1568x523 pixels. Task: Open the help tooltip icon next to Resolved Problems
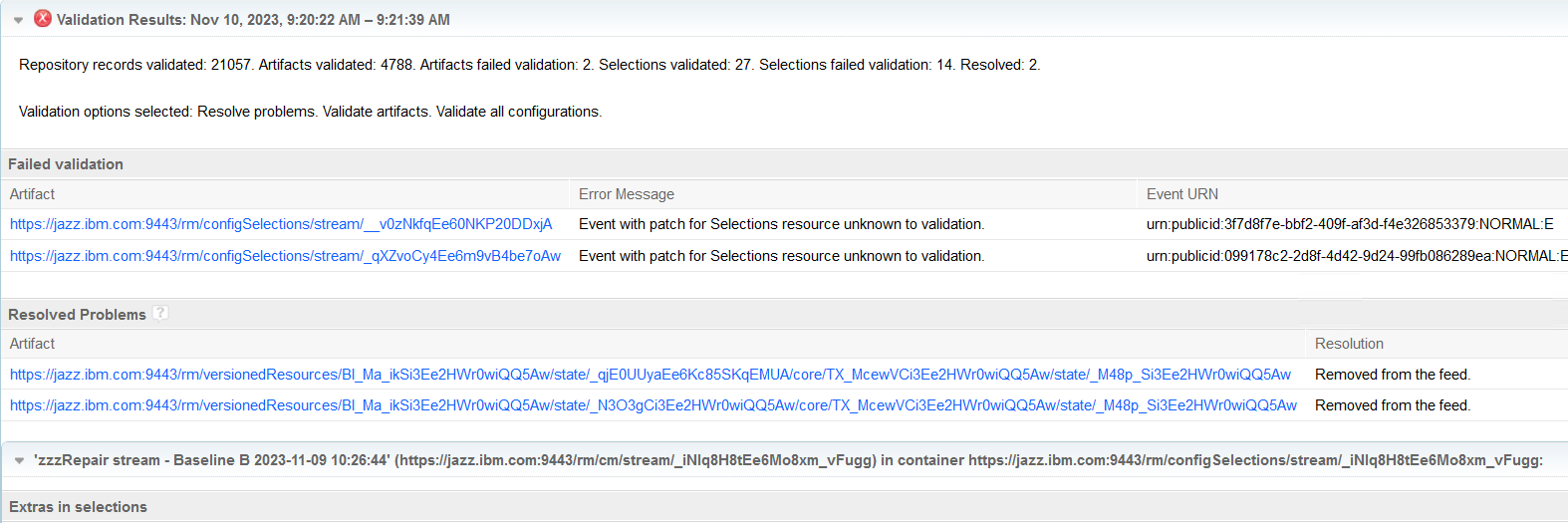(x=159, y=313)
